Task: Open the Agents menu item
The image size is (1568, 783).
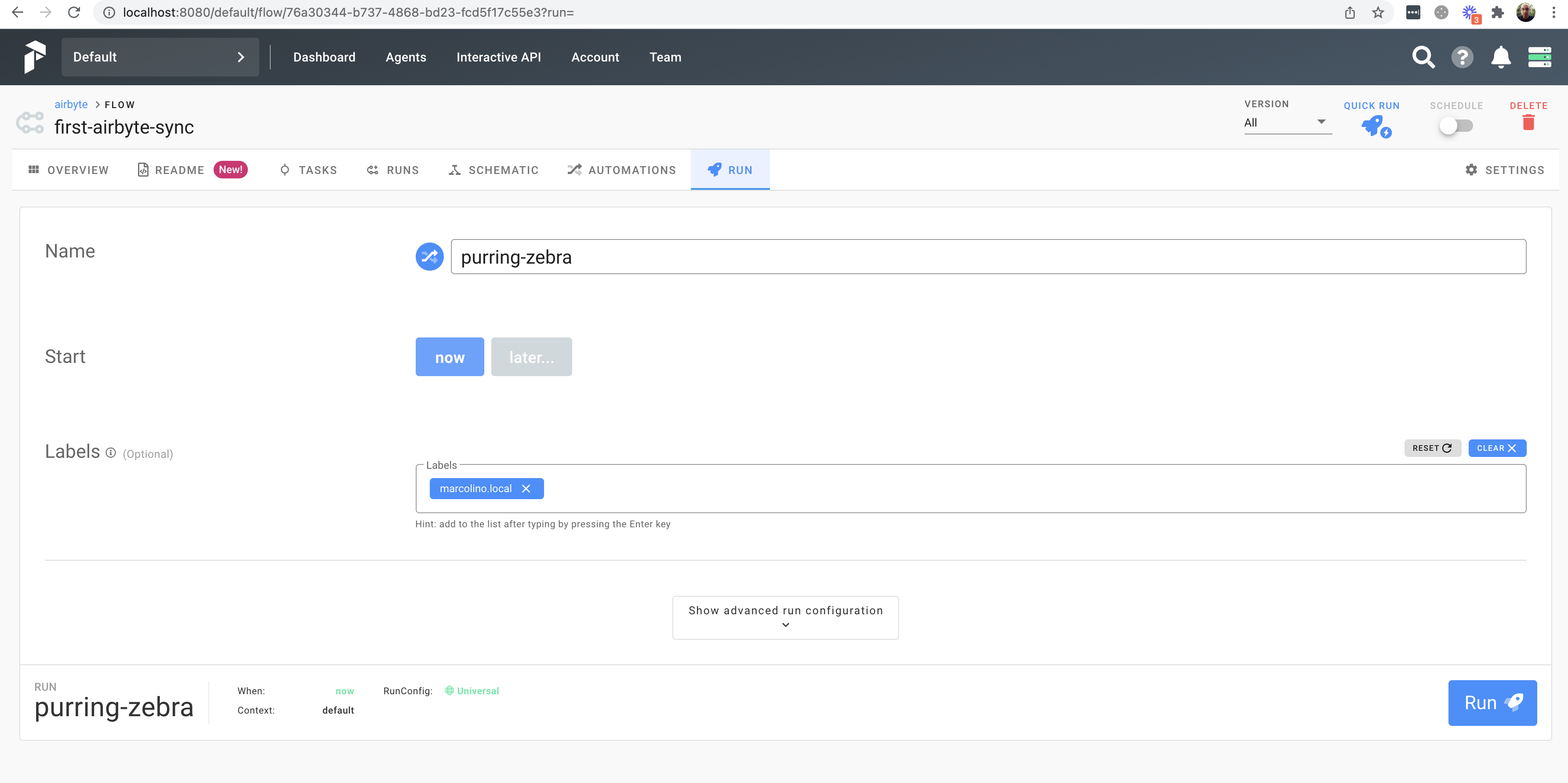Action: coord(405,57)
